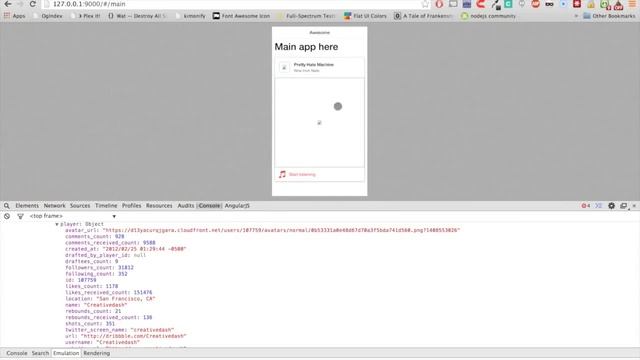Click the followers_count 31812 line
The height and width of the screenshot is (360, 640).
coord(99,267)
